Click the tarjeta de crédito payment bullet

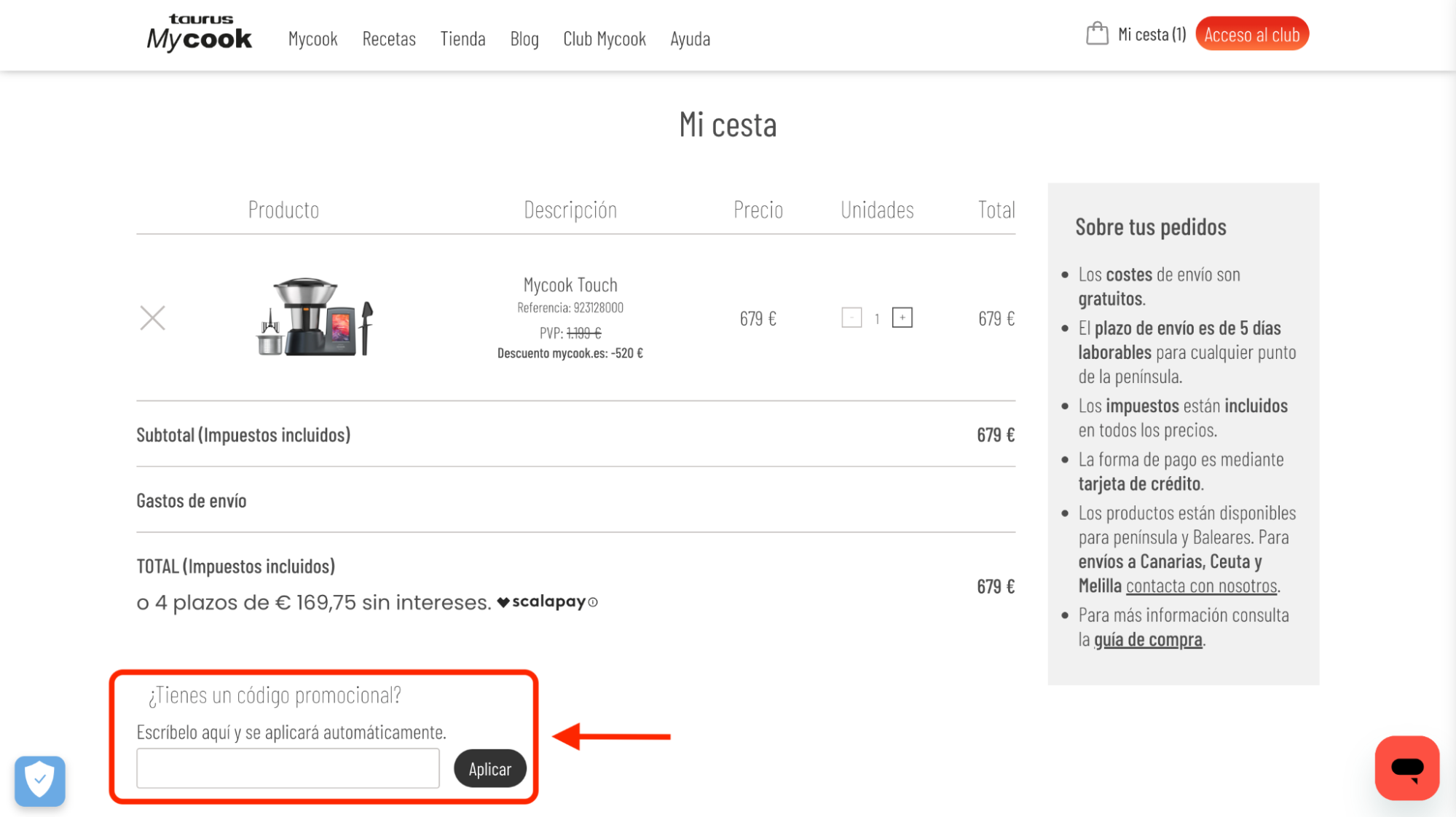tap(1181, 471)
